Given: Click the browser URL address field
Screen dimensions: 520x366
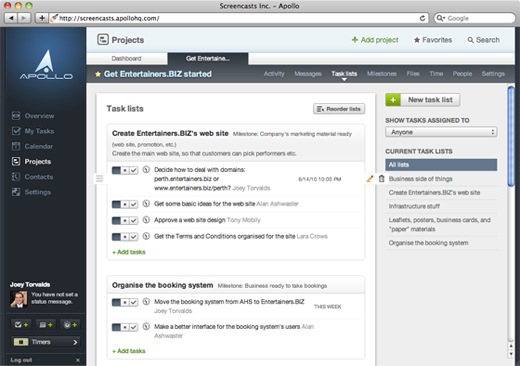Looking at the screenshot, I should tap(239, 18).
